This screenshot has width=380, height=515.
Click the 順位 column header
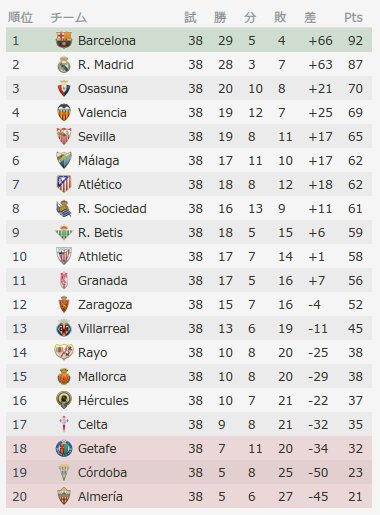[20, 17]
